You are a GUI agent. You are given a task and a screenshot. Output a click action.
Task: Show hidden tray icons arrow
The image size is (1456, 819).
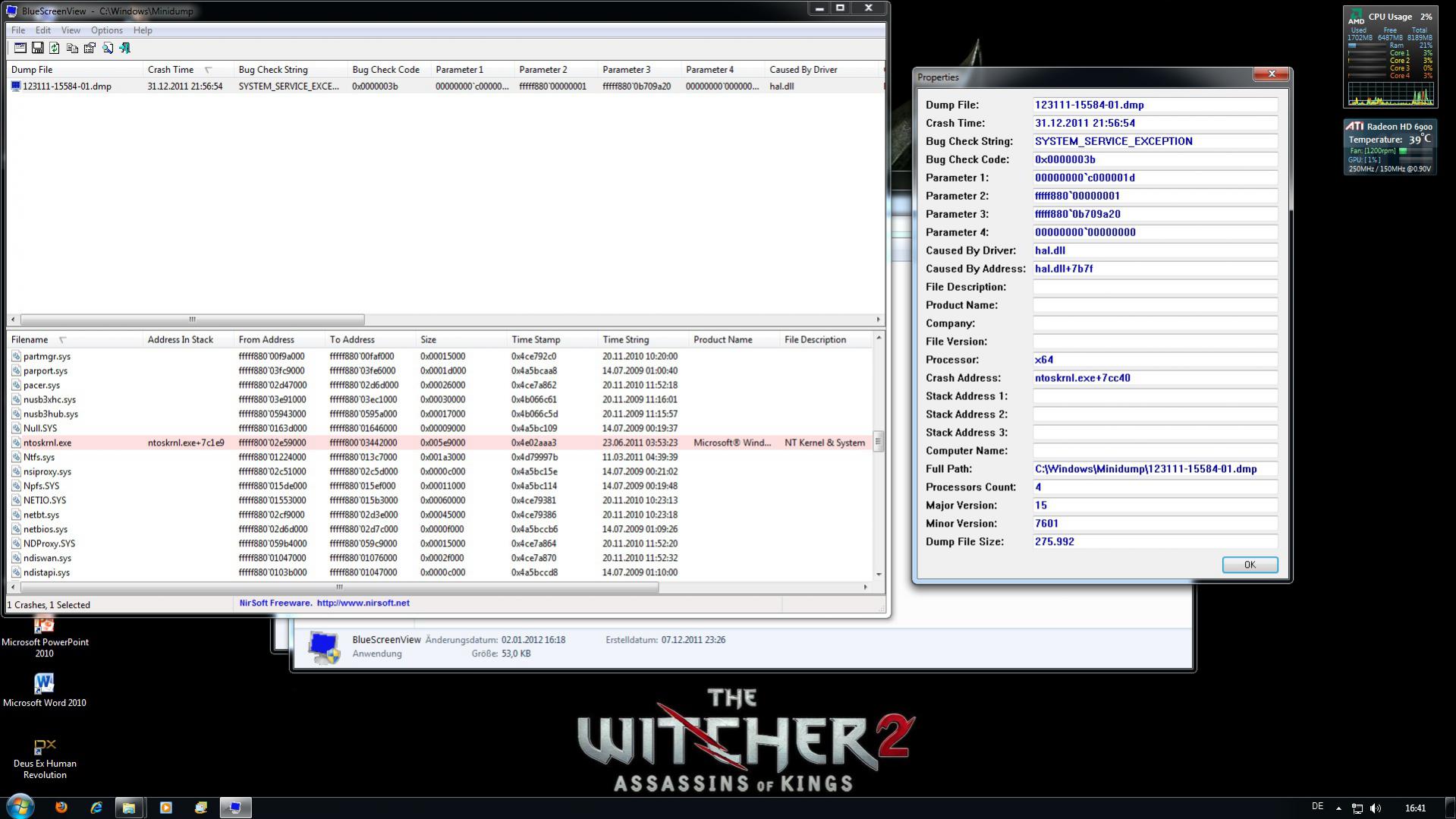[x=1338, y=808]
